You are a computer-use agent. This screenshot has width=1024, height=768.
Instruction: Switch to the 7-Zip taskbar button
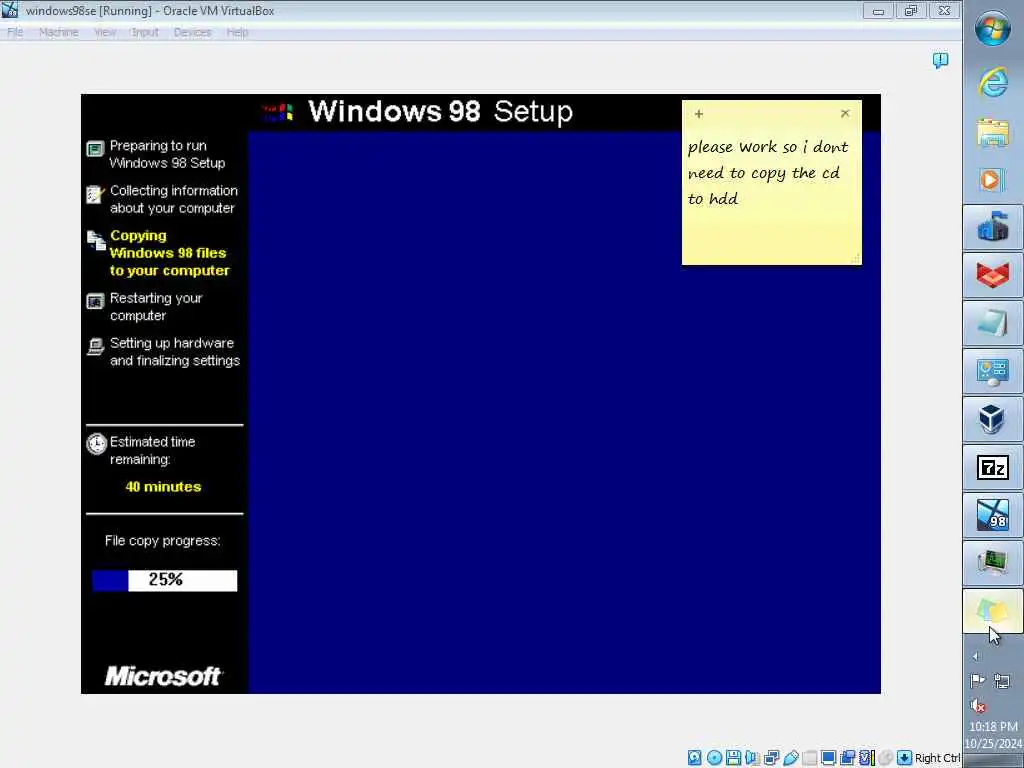[x=993, y=467]
